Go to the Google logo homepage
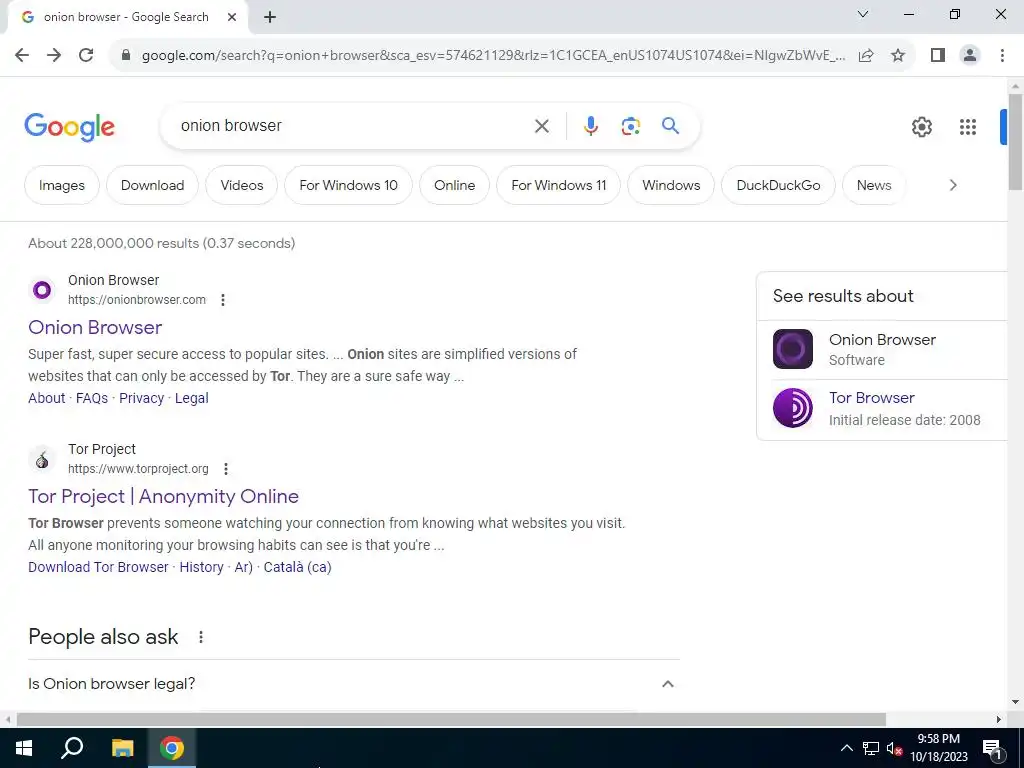 [x=69, y=127]
